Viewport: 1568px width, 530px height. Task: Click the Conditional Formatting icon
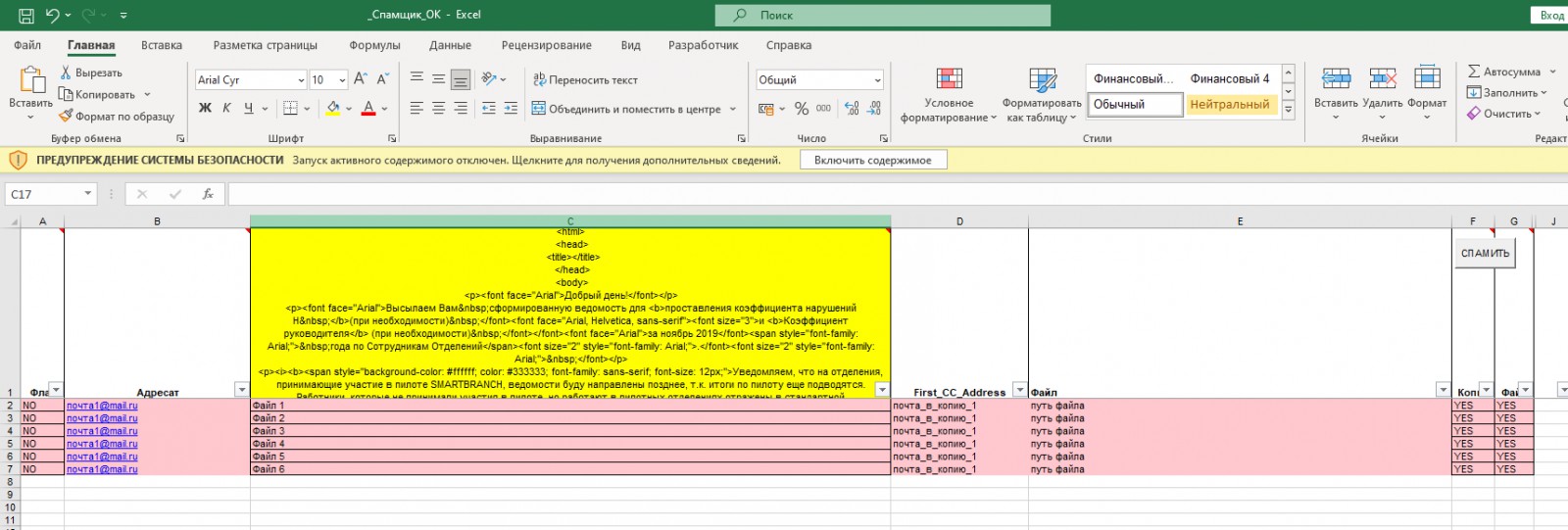(949, 79)
